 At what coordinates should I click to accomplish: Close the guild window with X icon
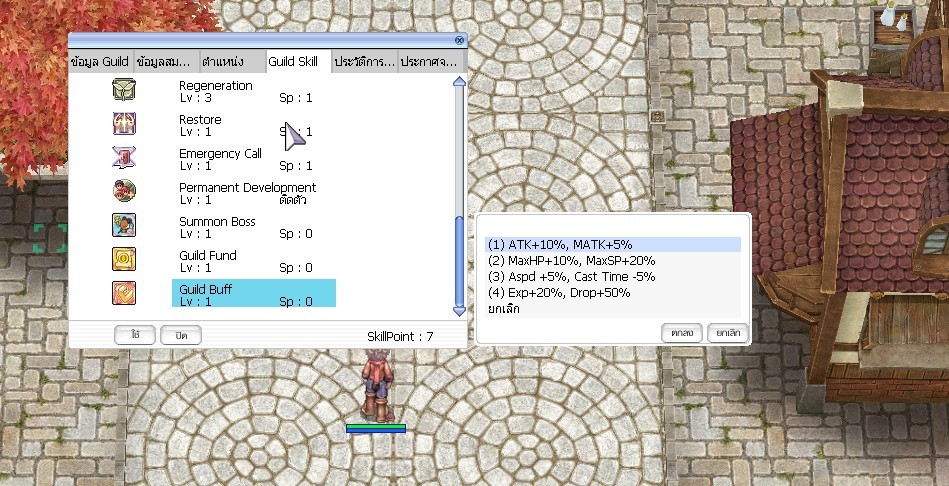click(459, 40)
